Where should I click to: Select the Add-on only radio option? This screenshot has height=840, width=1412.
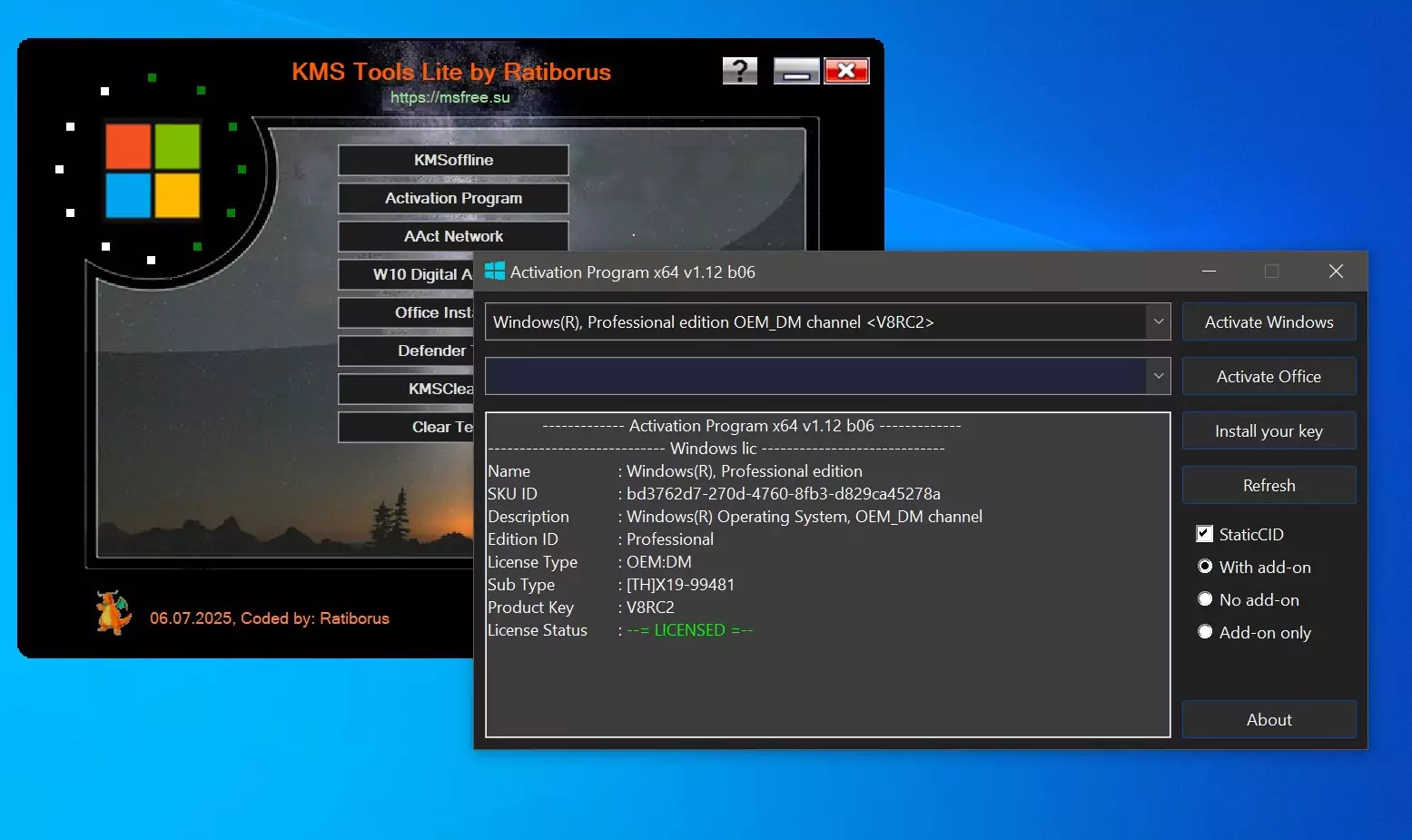point(1205,632)
